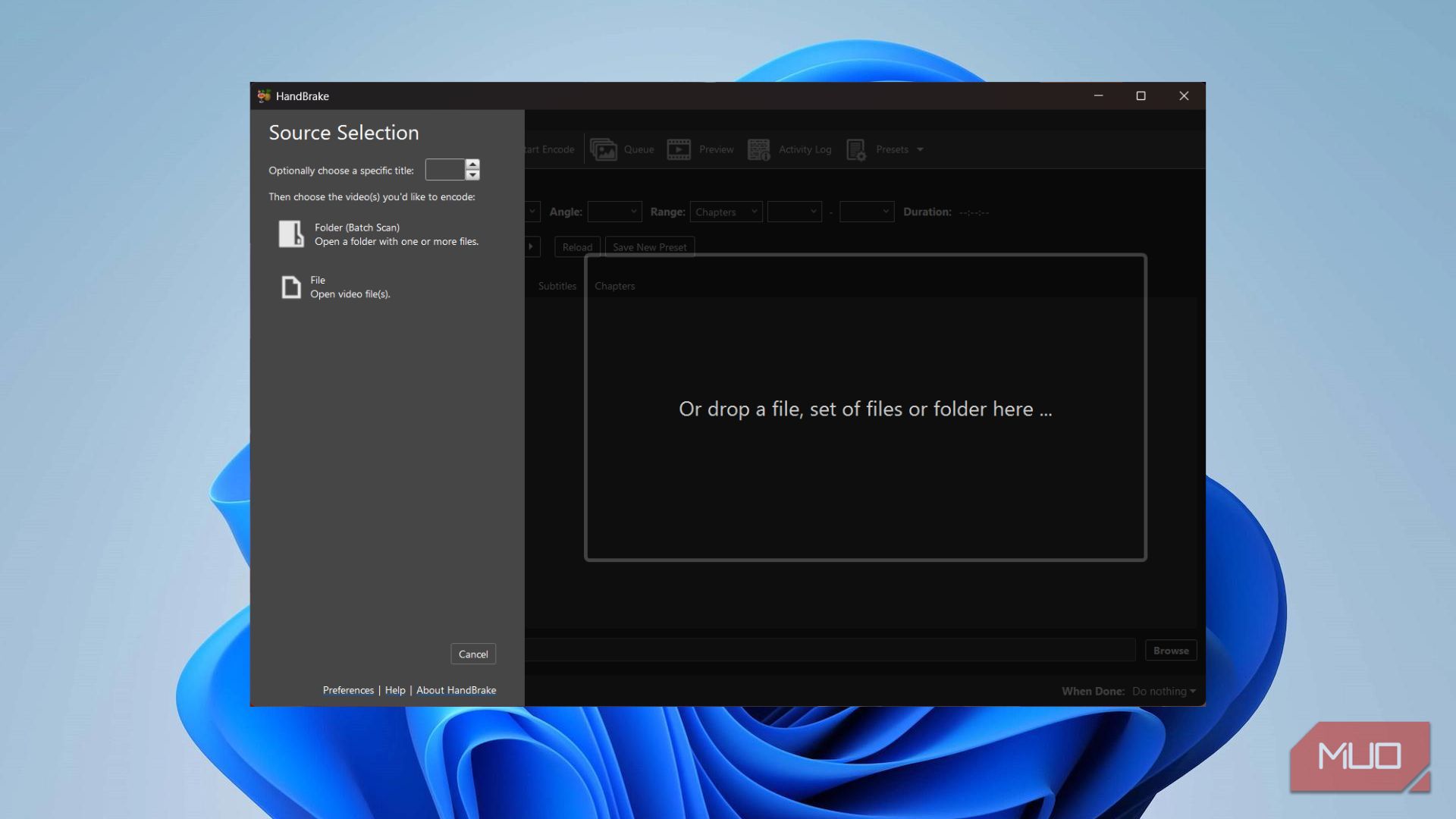Cancel the Source Selection panel

click(473, 654)
